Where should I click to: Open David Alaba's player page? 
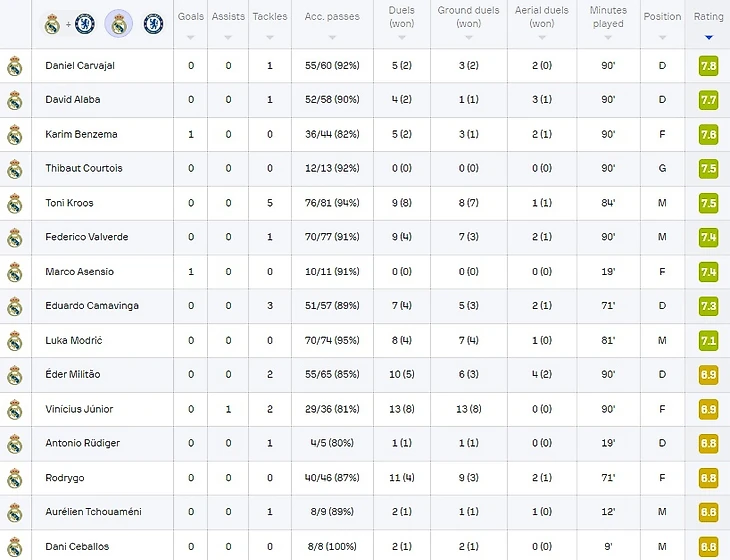pyautogui.click(x=73, y=100)
